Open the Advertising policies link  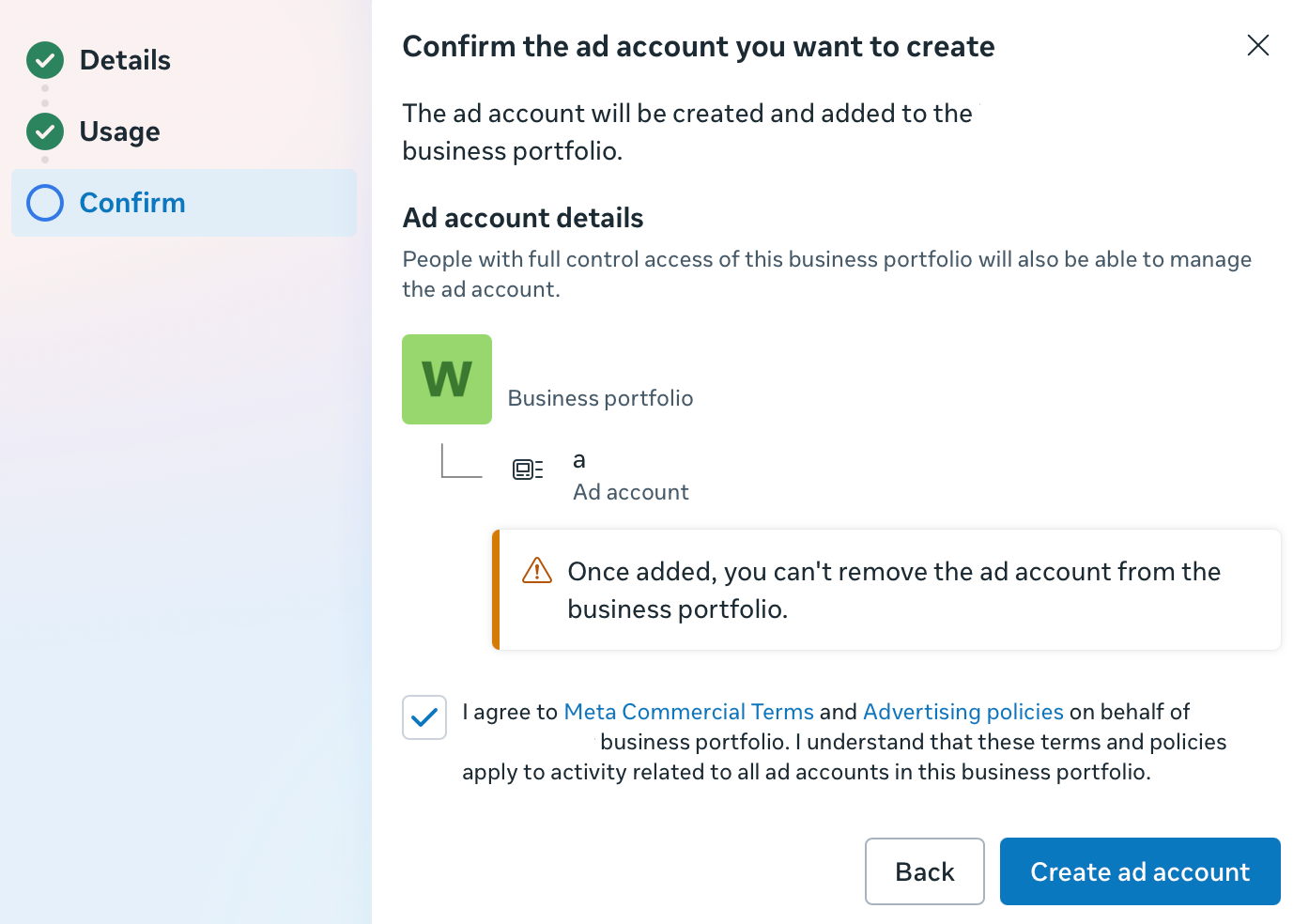coord(962,712)
